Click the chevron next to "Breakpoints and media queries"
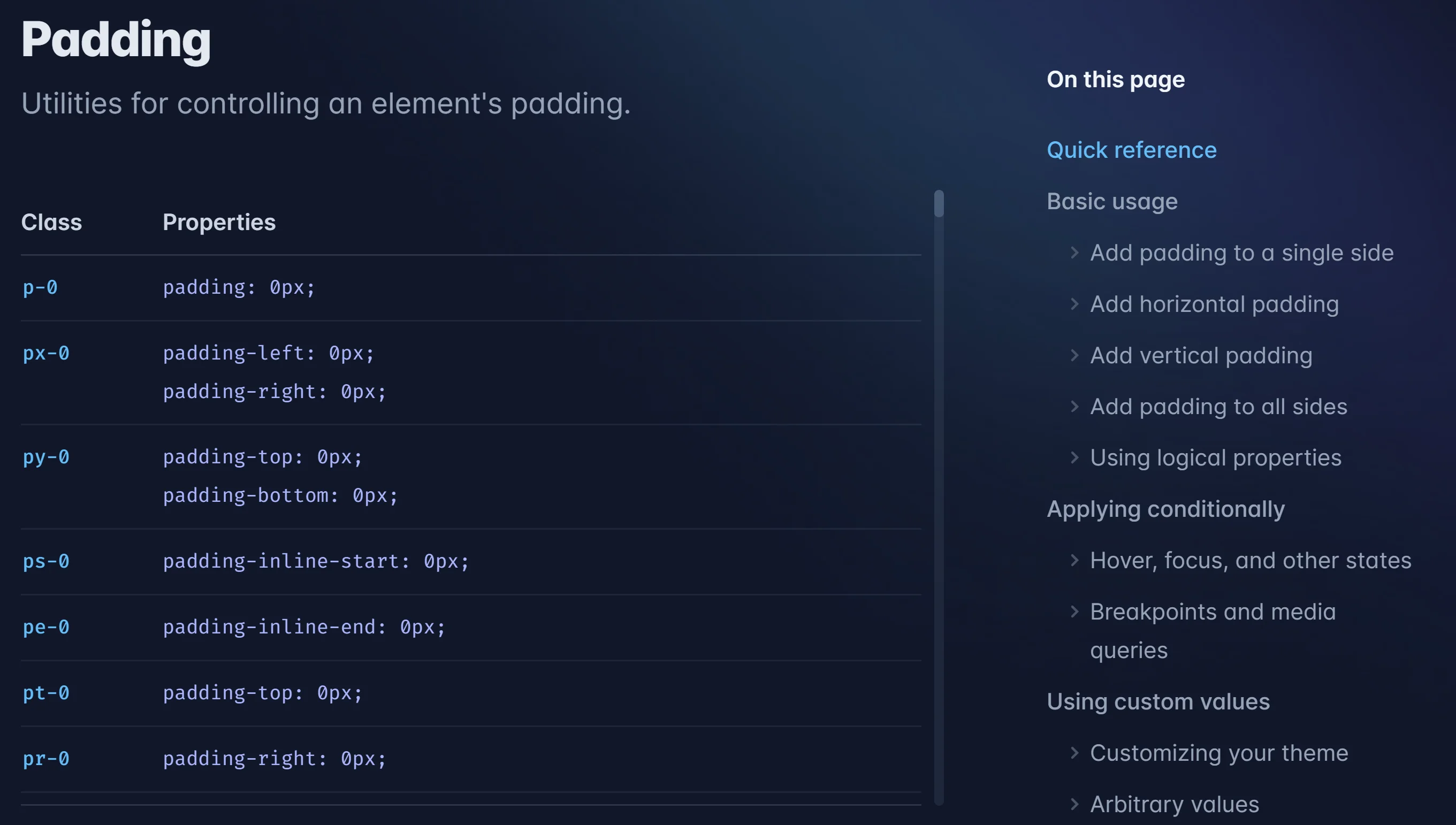Screen dimensions: 1456x825 click(1074, 612)
